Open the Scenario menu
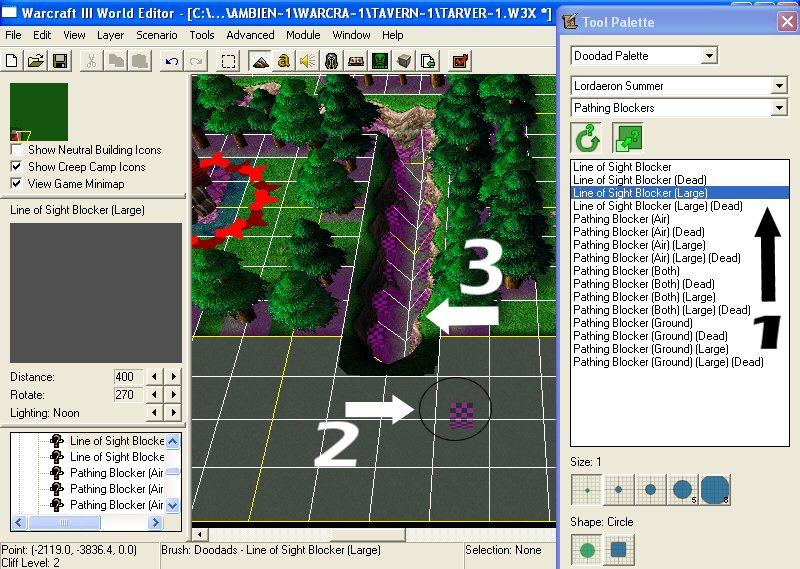Image resolution: width=800 pixels, height=569 pixels. coord(156,35)
